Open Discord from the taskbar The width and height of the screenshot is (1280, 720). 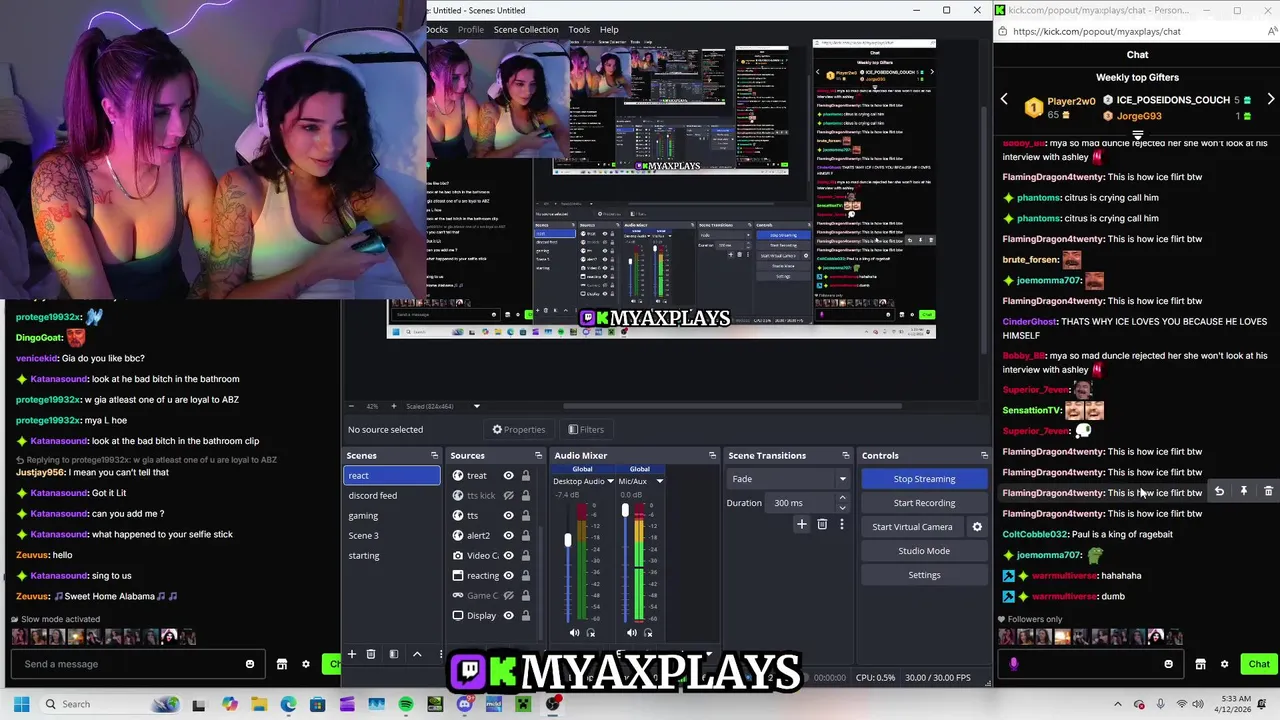click(464, 704)
